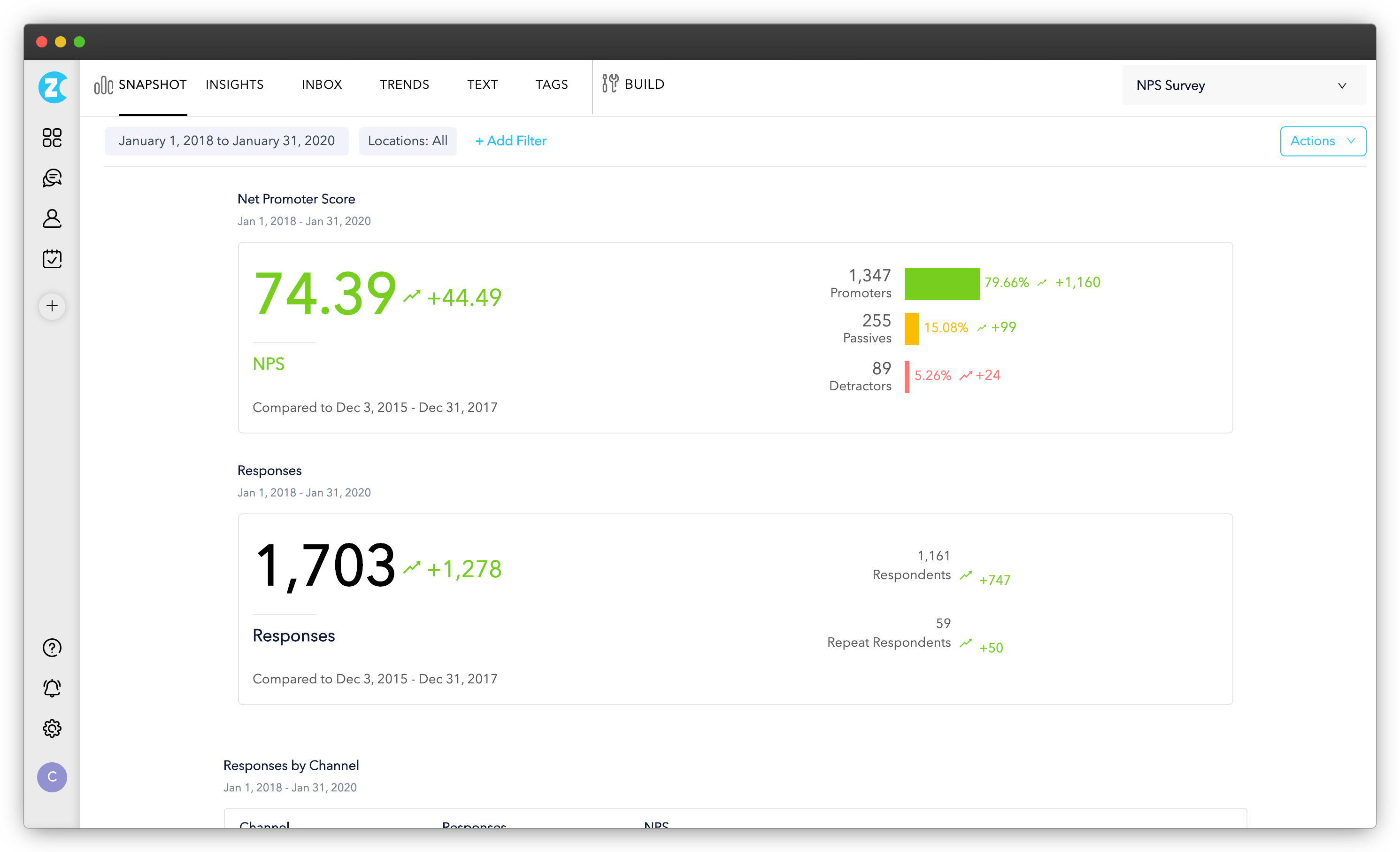The width and height of the screenshot is (1400, 852).
Task: Click the Help icon in sidebar
Action: (x=52, y=648)
